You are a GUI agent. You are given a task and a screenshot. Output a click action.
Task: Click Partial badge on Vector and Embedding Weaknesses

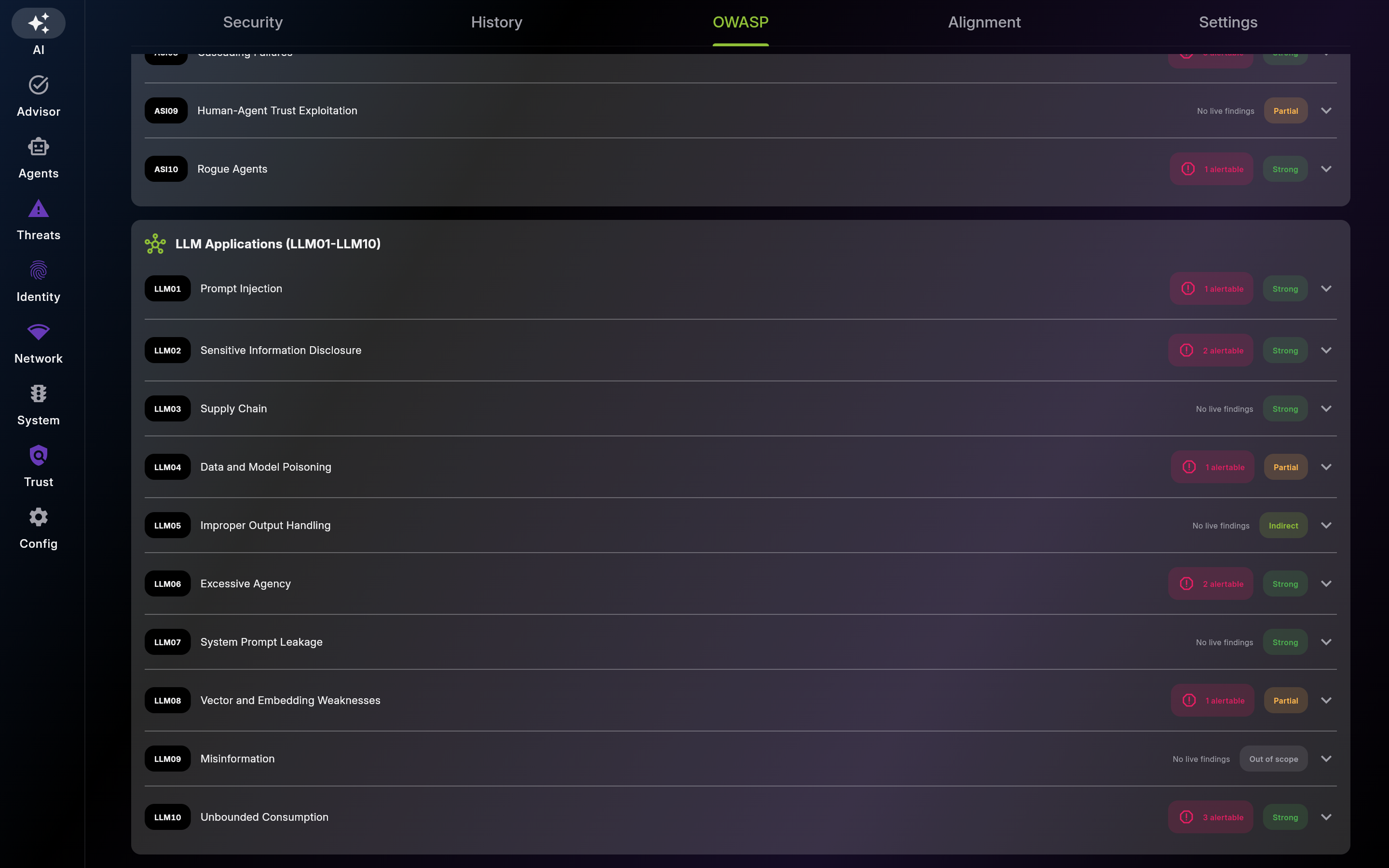[1286, 700]
